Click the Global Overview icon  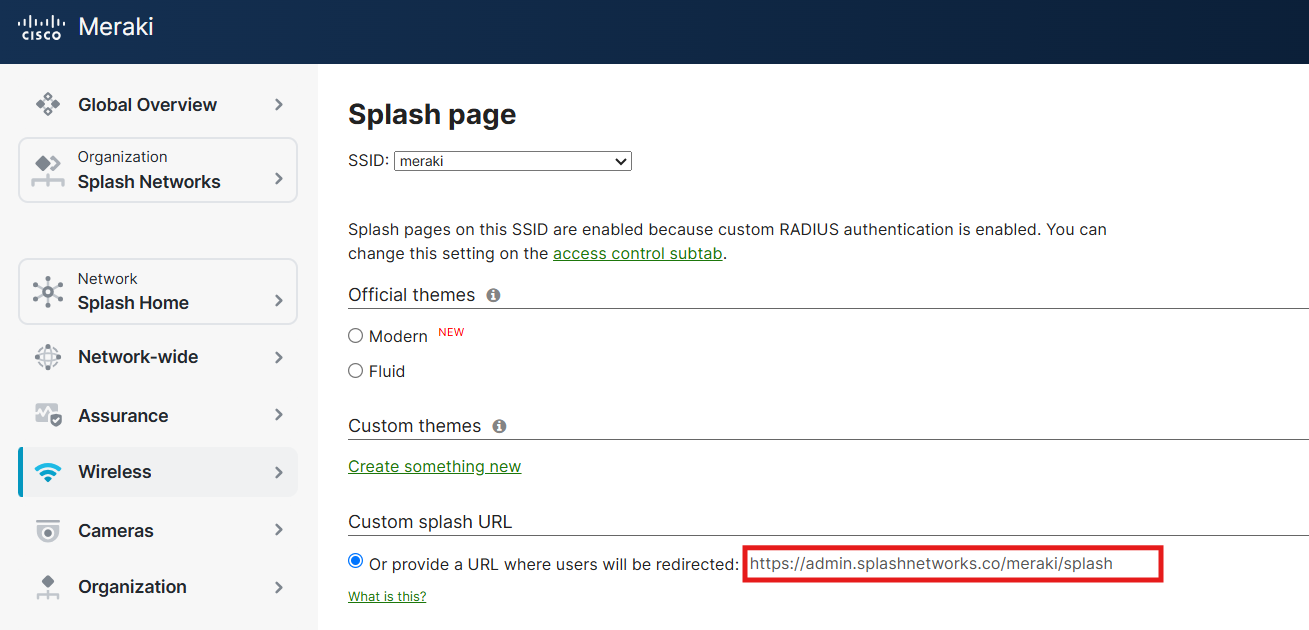(47, 104)
